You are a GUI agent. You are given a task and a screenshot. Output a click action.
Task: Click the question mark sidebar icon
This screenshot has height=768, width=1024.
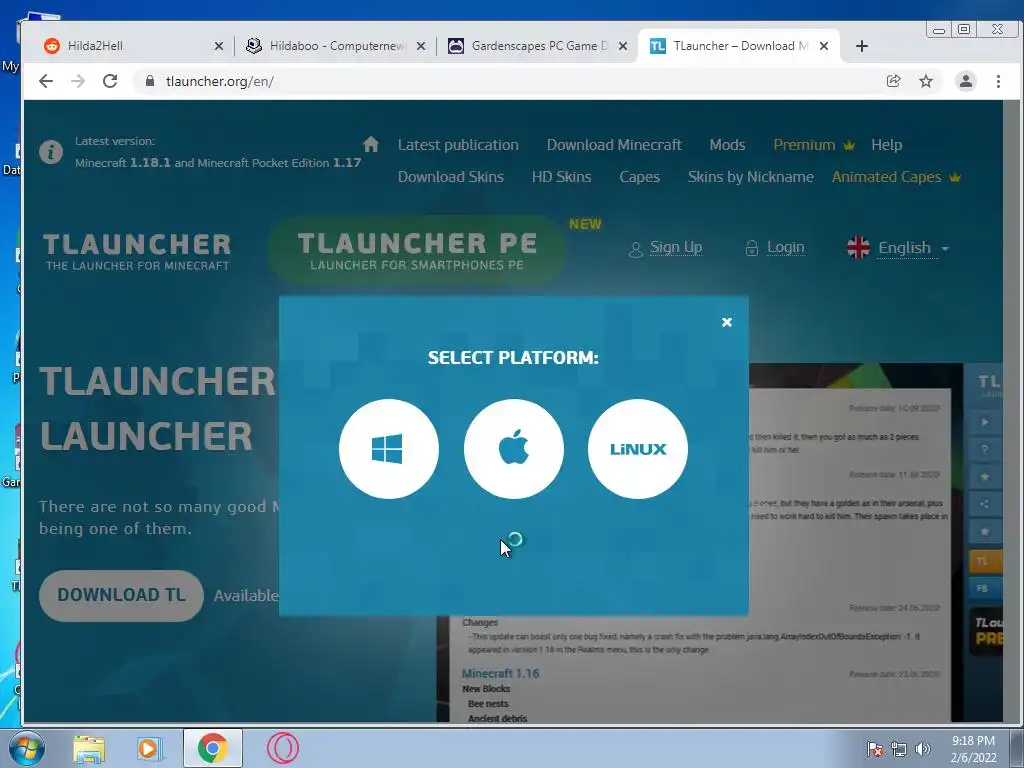pos(985,449)
